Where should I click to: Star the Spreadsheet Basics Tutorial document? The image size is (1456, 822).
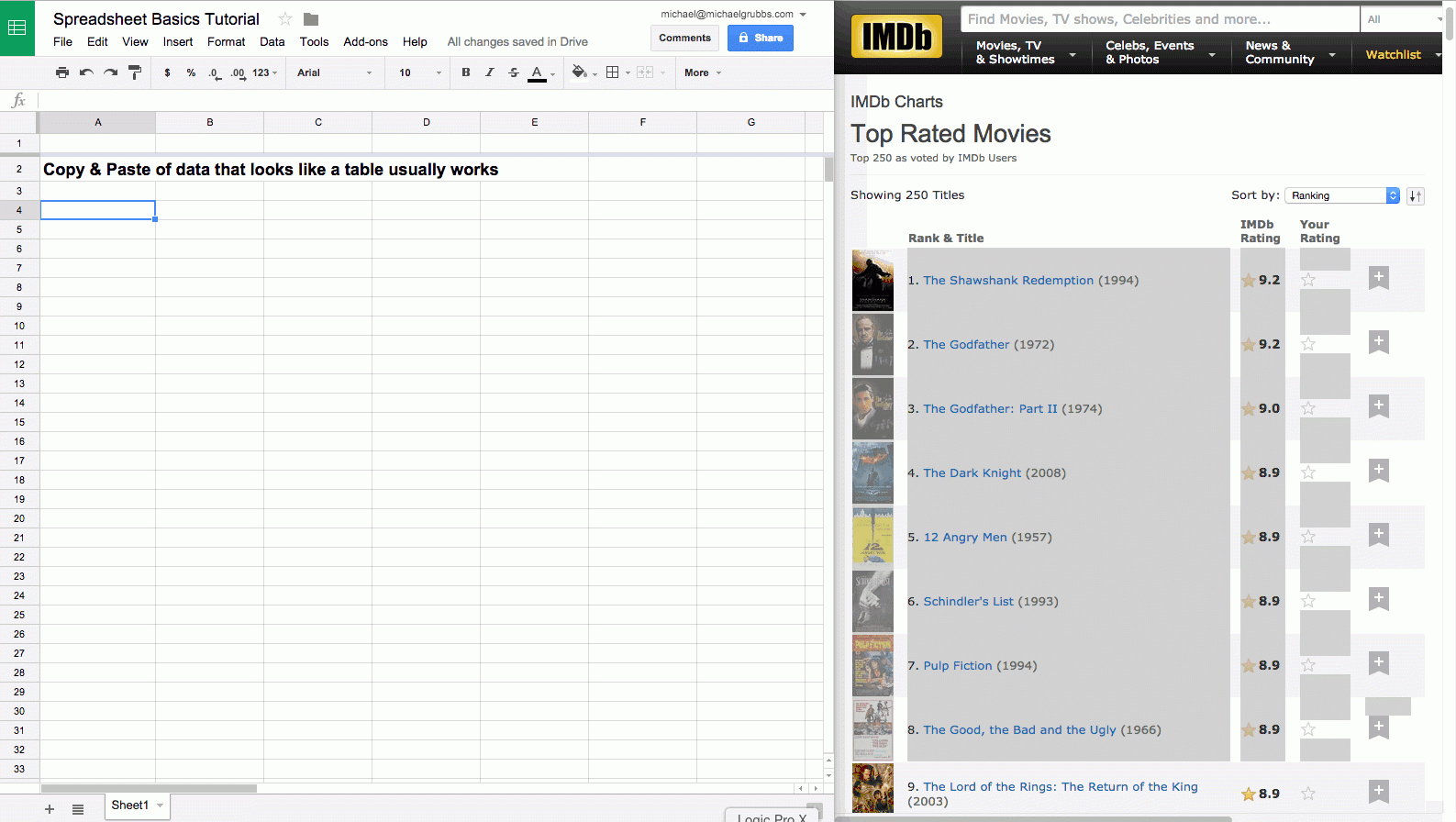(285, 19)
